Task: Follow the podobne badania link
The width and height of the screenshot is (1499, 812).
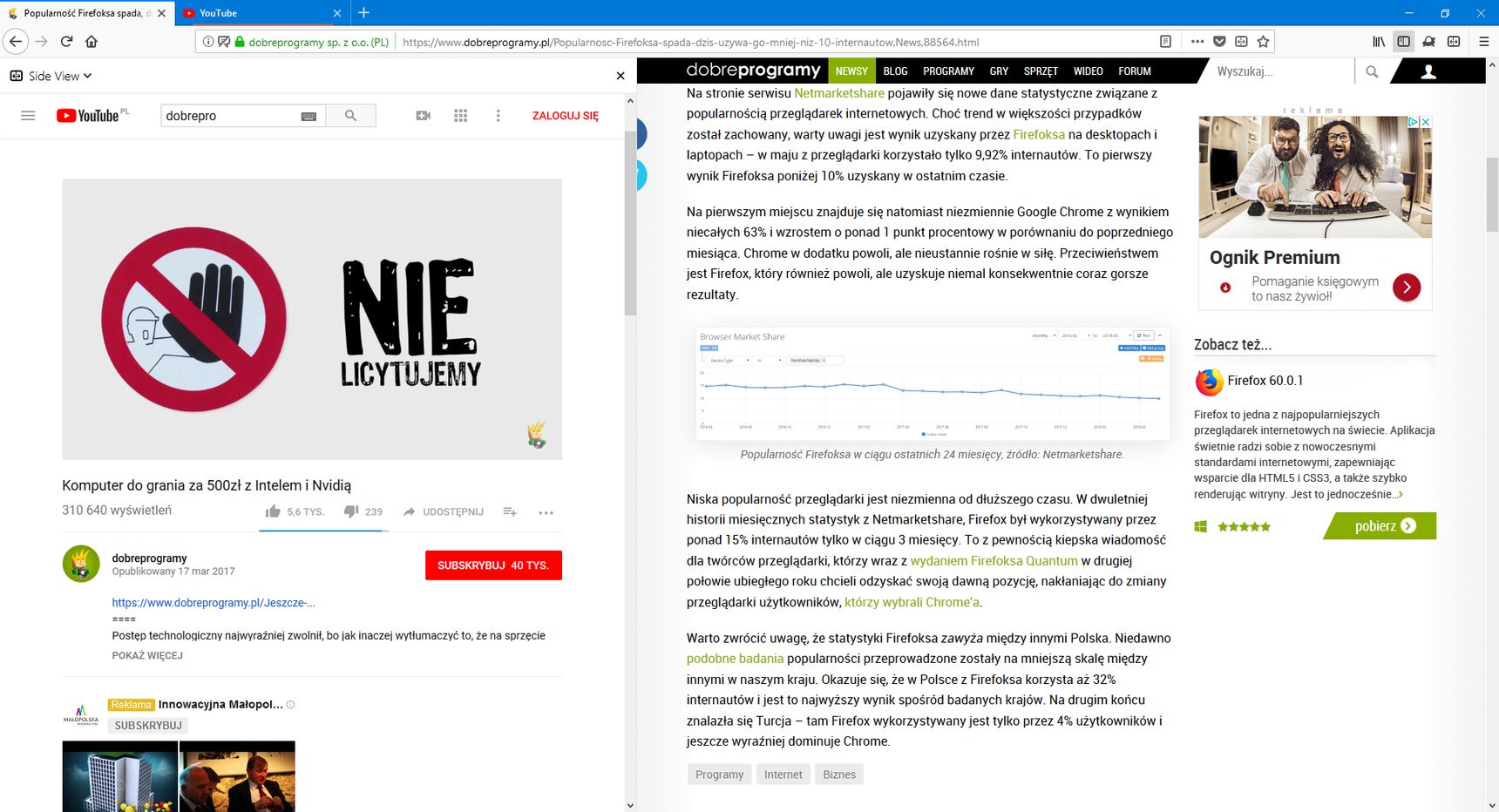Action: tap(735, 659)
